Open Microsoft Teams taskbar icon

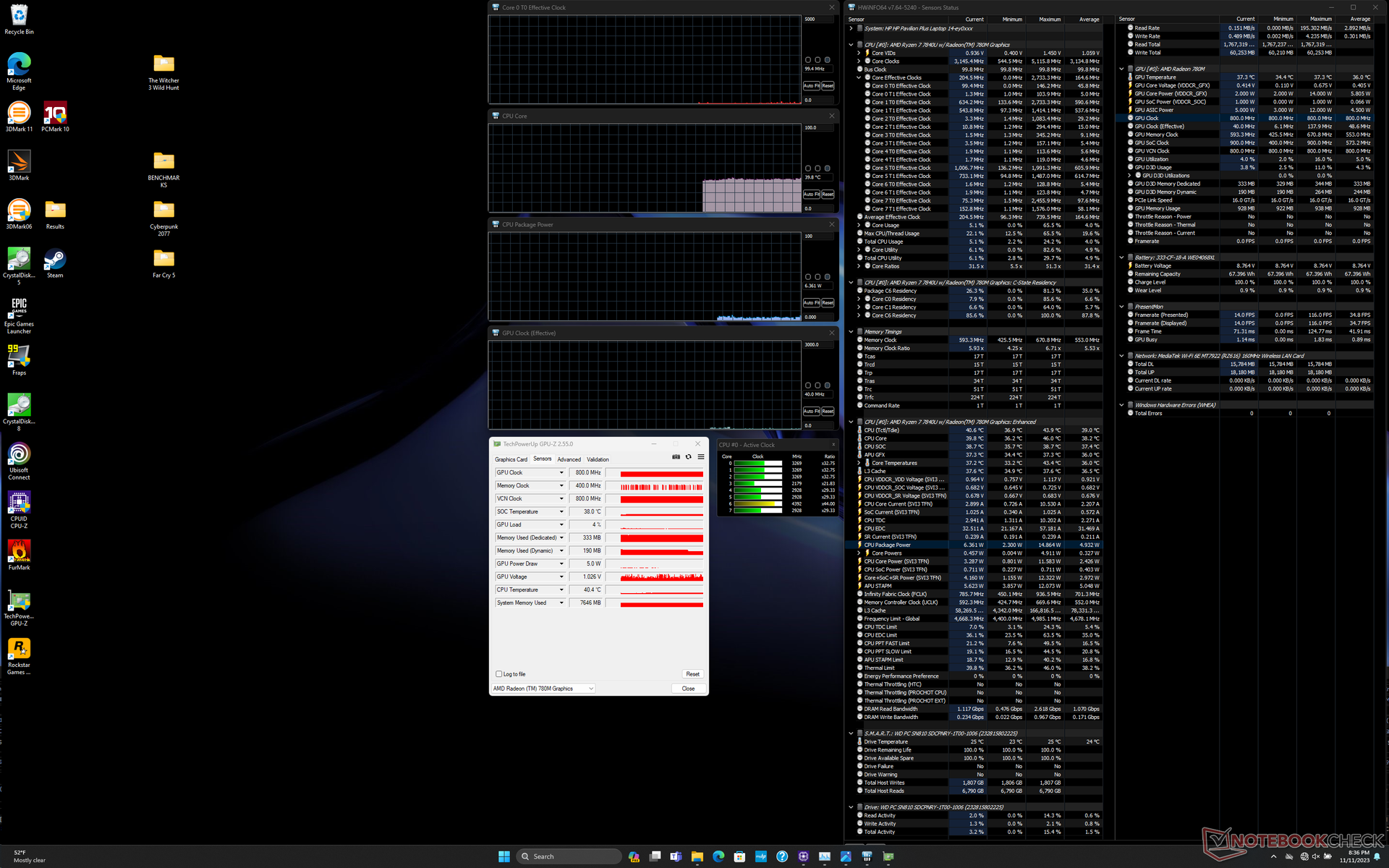pos(676,856)
